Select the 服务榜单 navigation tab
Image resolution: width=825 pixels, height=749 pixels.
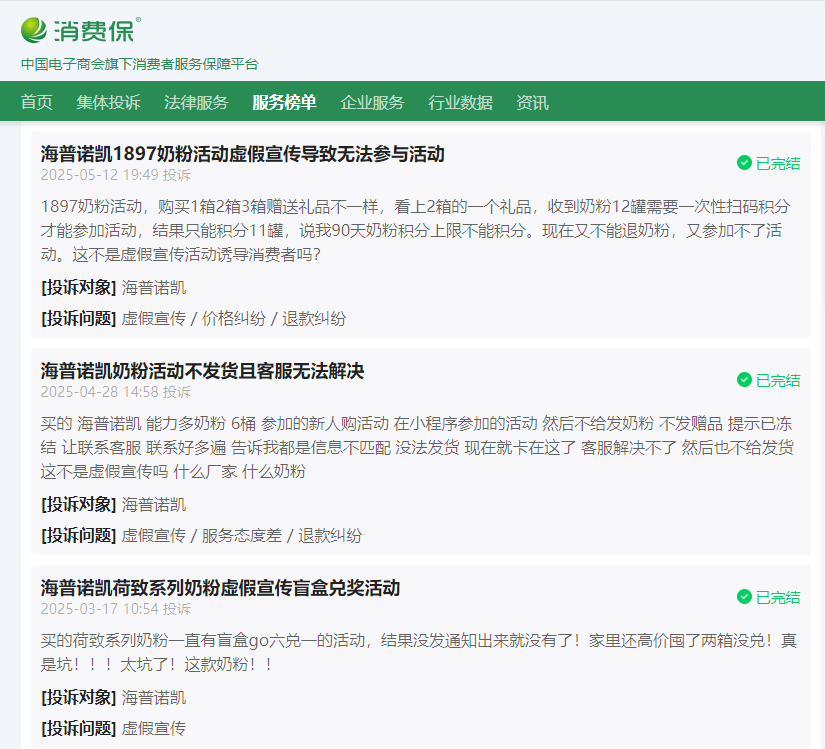click(x=284, y=102)
